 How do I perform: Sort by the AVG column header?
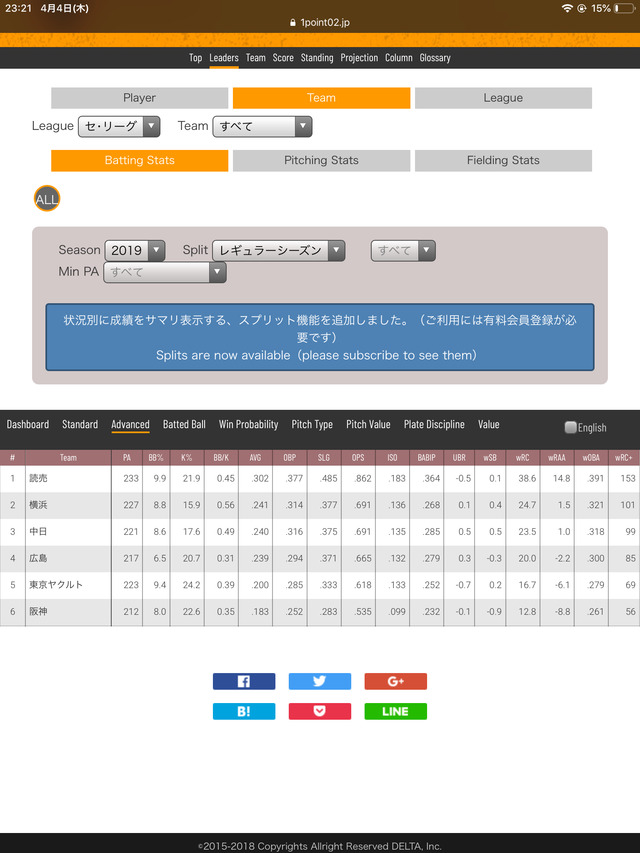pyautogui.click(x=255, y=458)
